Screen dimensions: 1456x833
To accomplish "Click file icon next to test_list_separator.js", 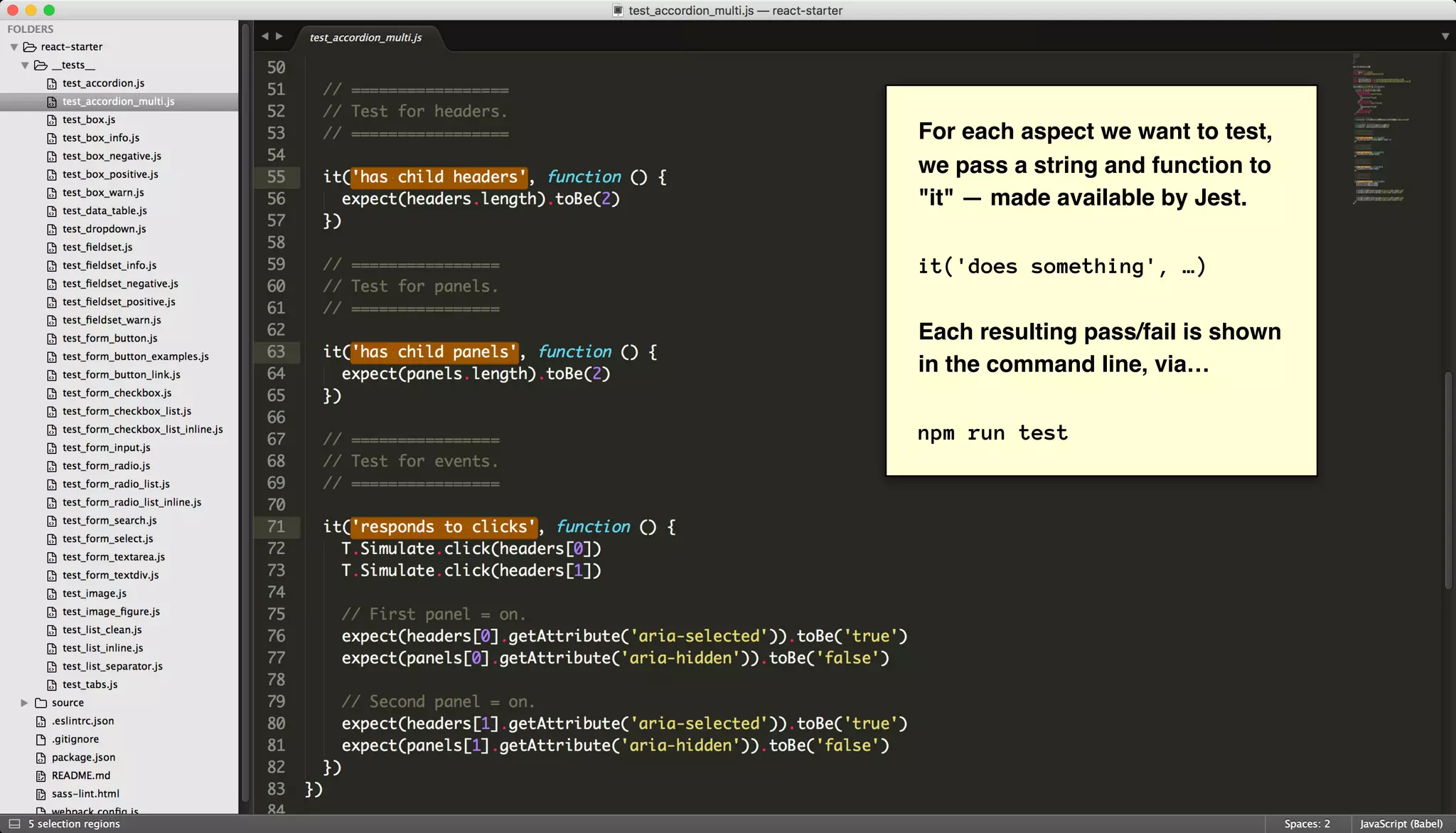I will click(x=51, y=667).
